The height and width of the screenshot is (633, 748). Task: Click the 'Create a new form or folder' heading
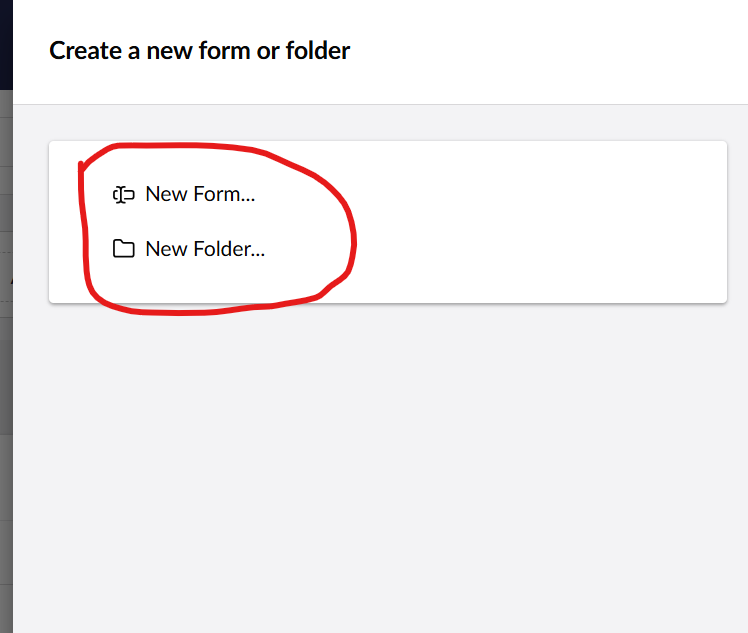tap(199, 51)
